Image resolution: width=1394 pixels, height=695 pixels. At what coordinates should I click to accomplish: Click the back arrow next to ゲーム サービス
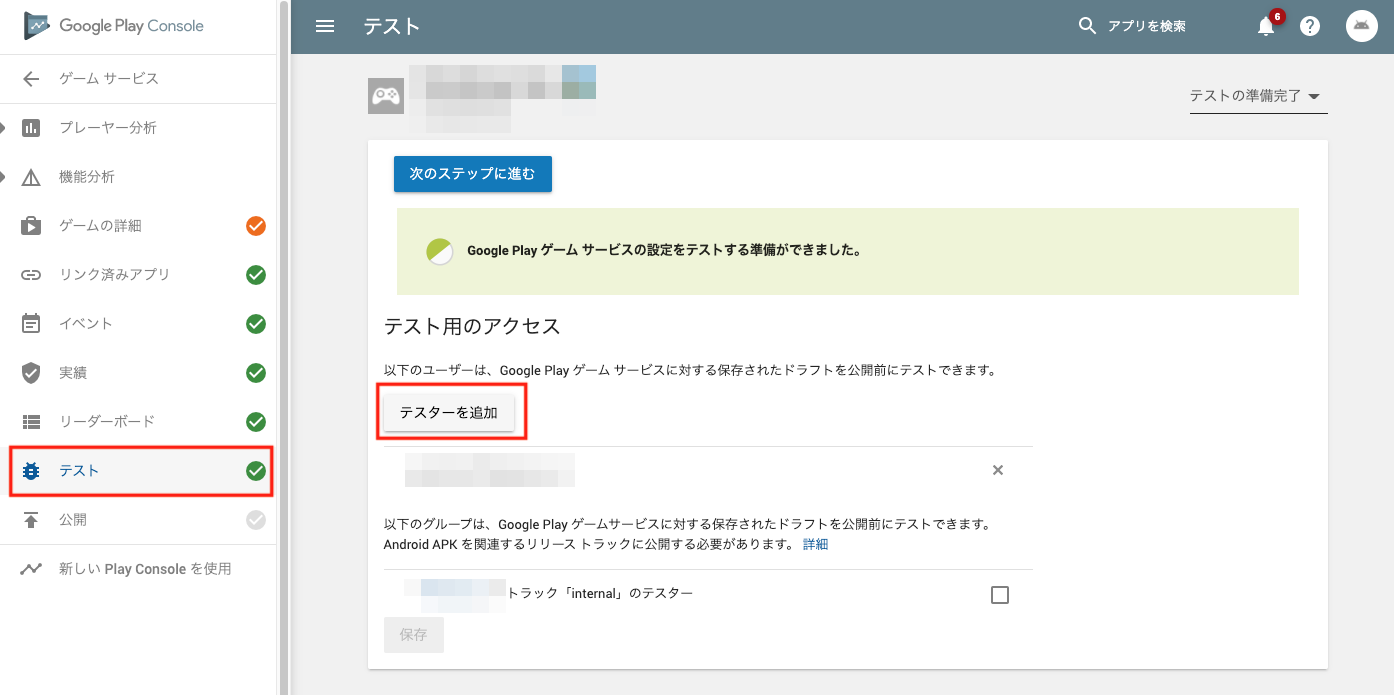[x=31, y=79]
